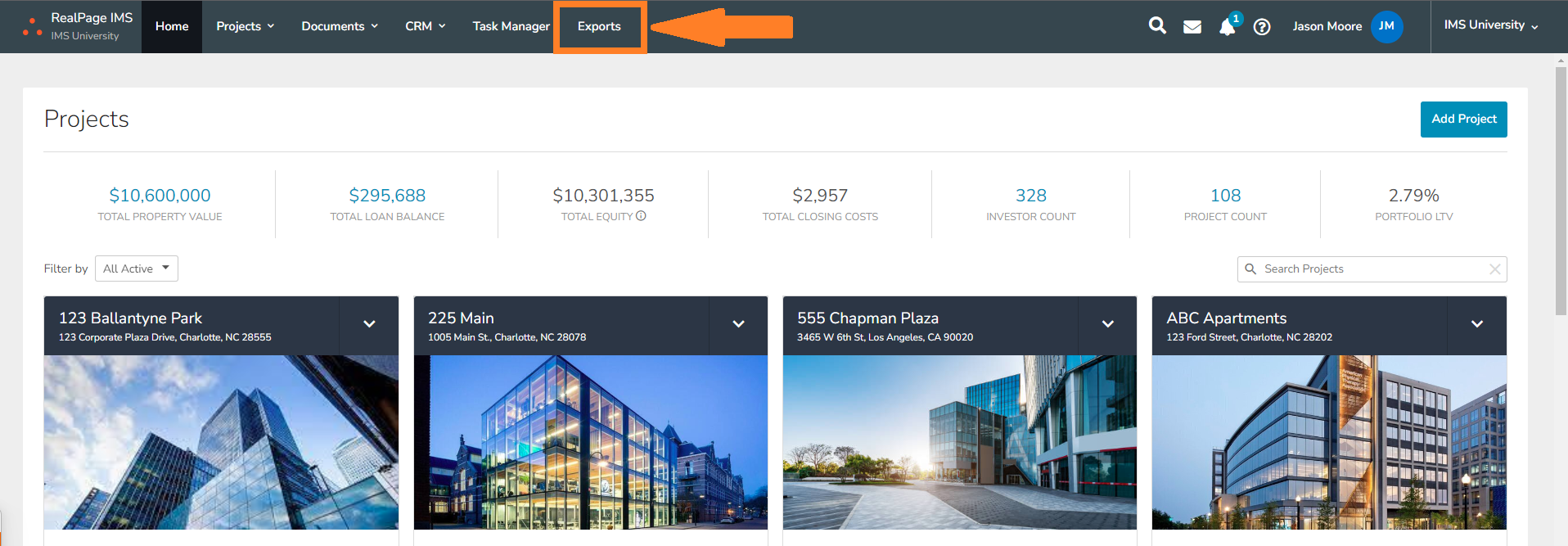The image size is (1568, 546).
Task: Expand the 123 Ballantyne Park card chevron
Action: point(369,324)
